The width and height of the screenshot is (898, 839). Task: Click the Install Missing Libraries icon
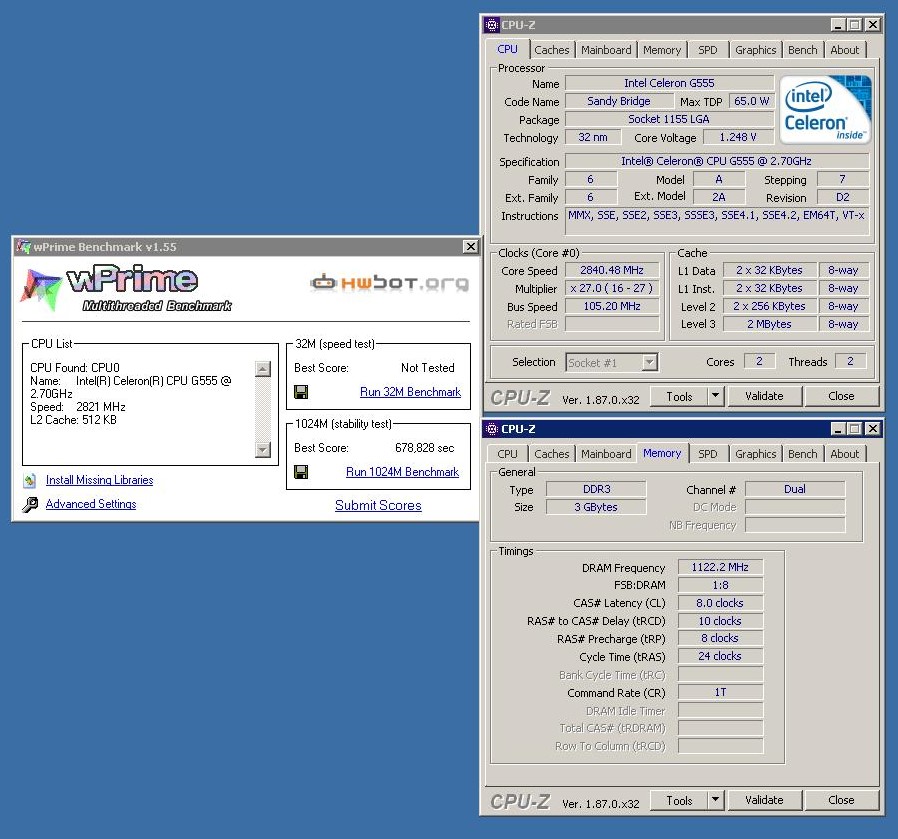(30, 480)
